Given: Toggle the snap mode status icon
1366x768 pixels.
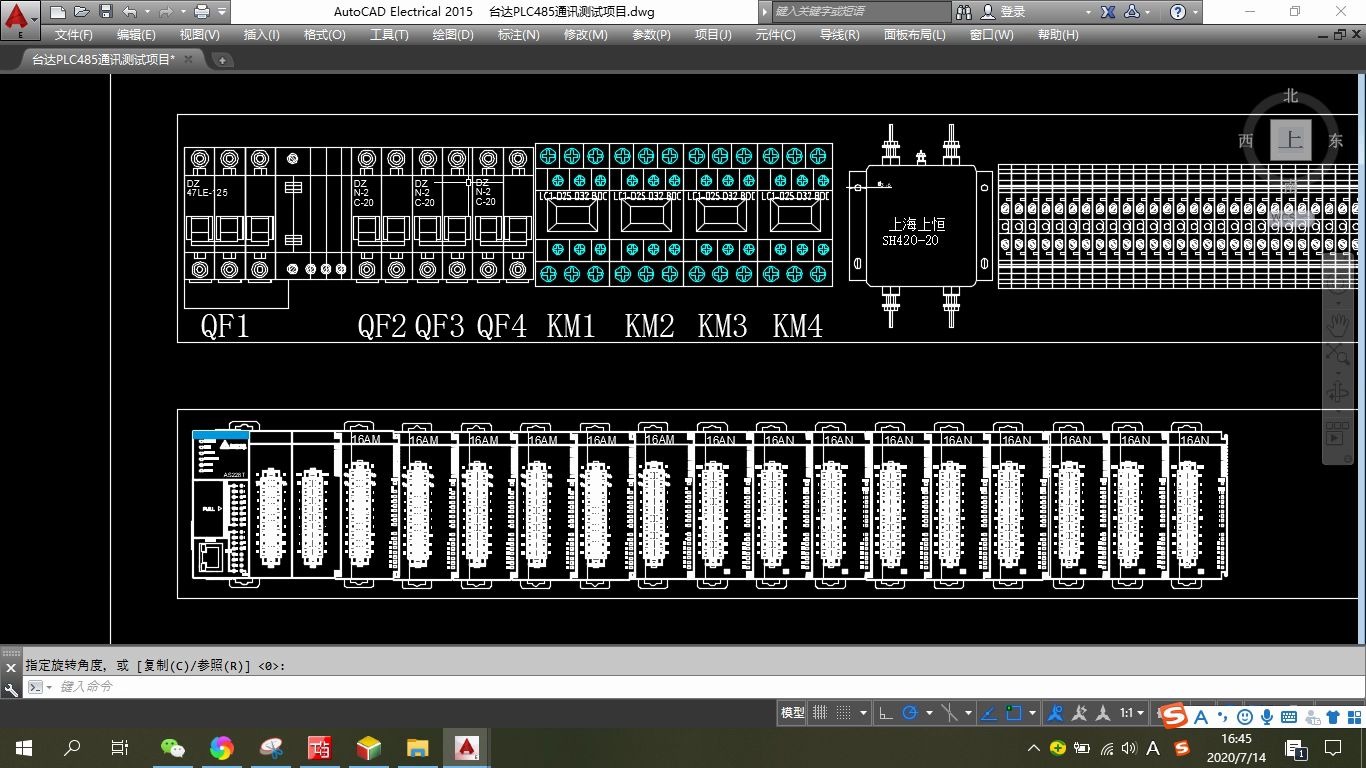Looking at the screenshot, I should pos(844,713).
